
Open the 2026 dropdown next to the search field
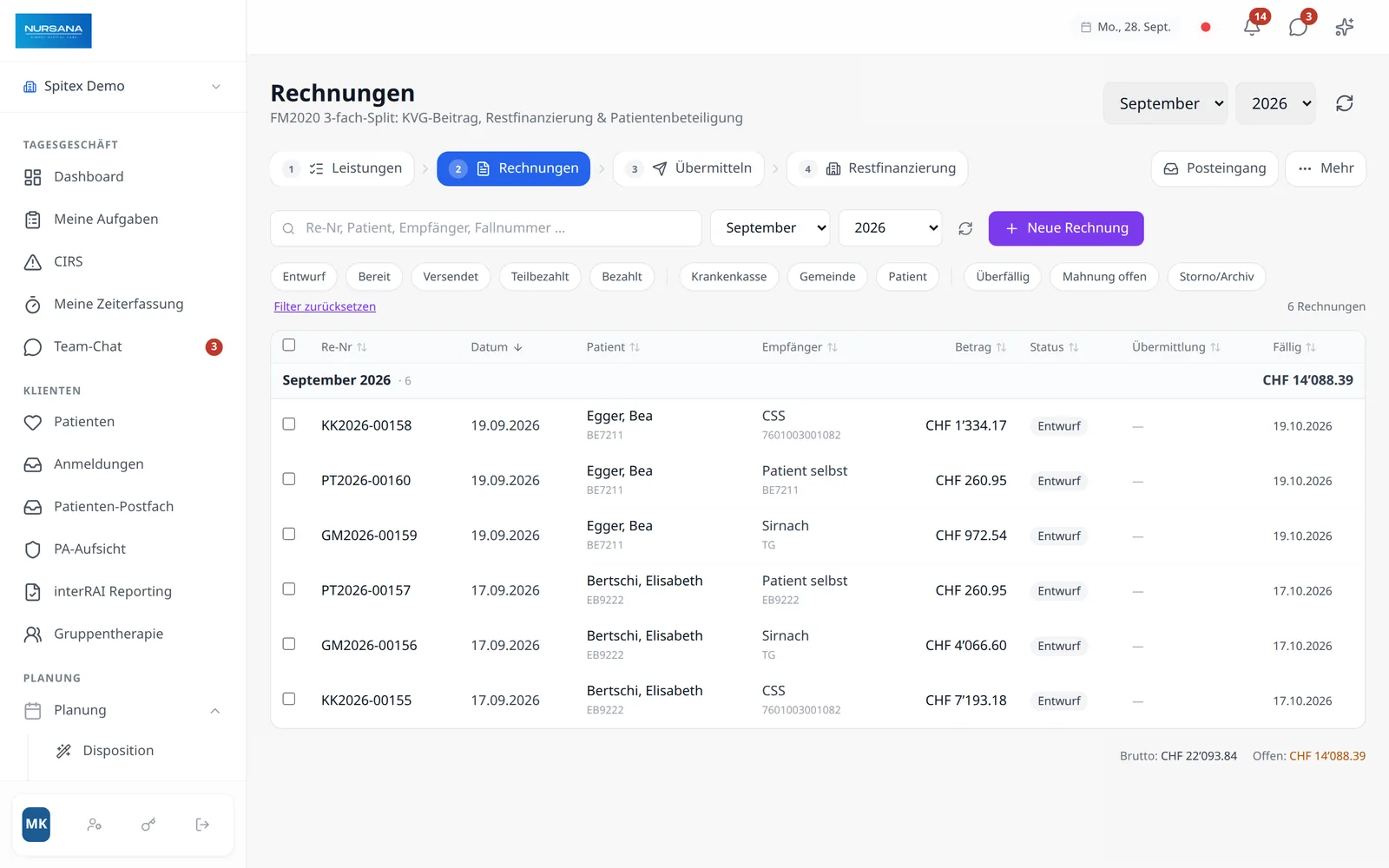(891, 228)
